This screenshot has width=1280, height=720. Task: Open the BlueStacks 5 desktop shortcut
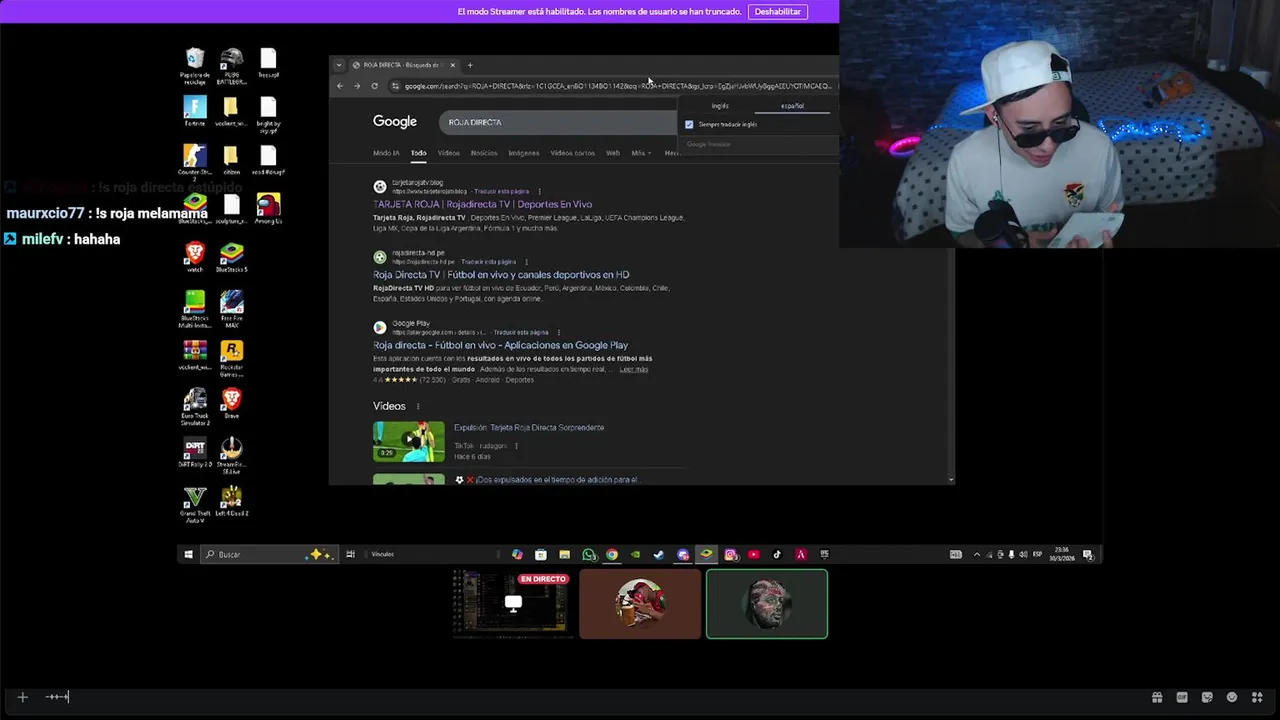[232, 257]
